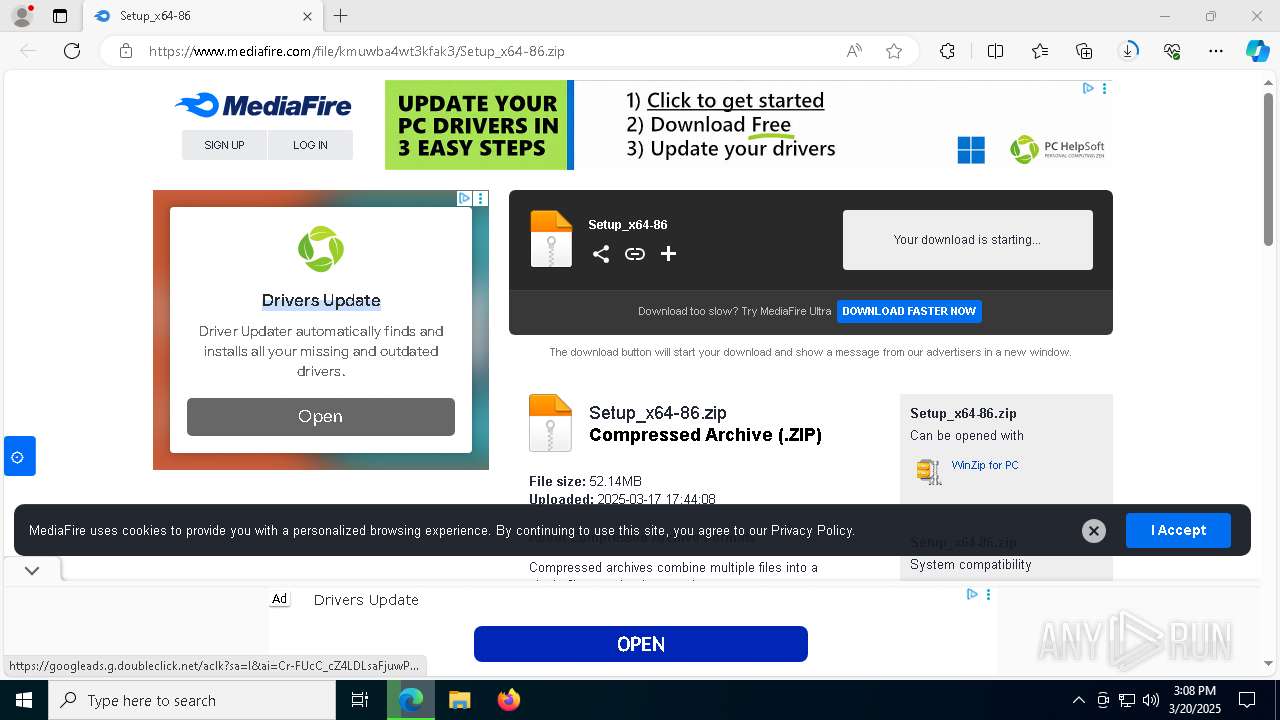
Task: Open Settings and more ellipsis menu
Action: 1216,51
